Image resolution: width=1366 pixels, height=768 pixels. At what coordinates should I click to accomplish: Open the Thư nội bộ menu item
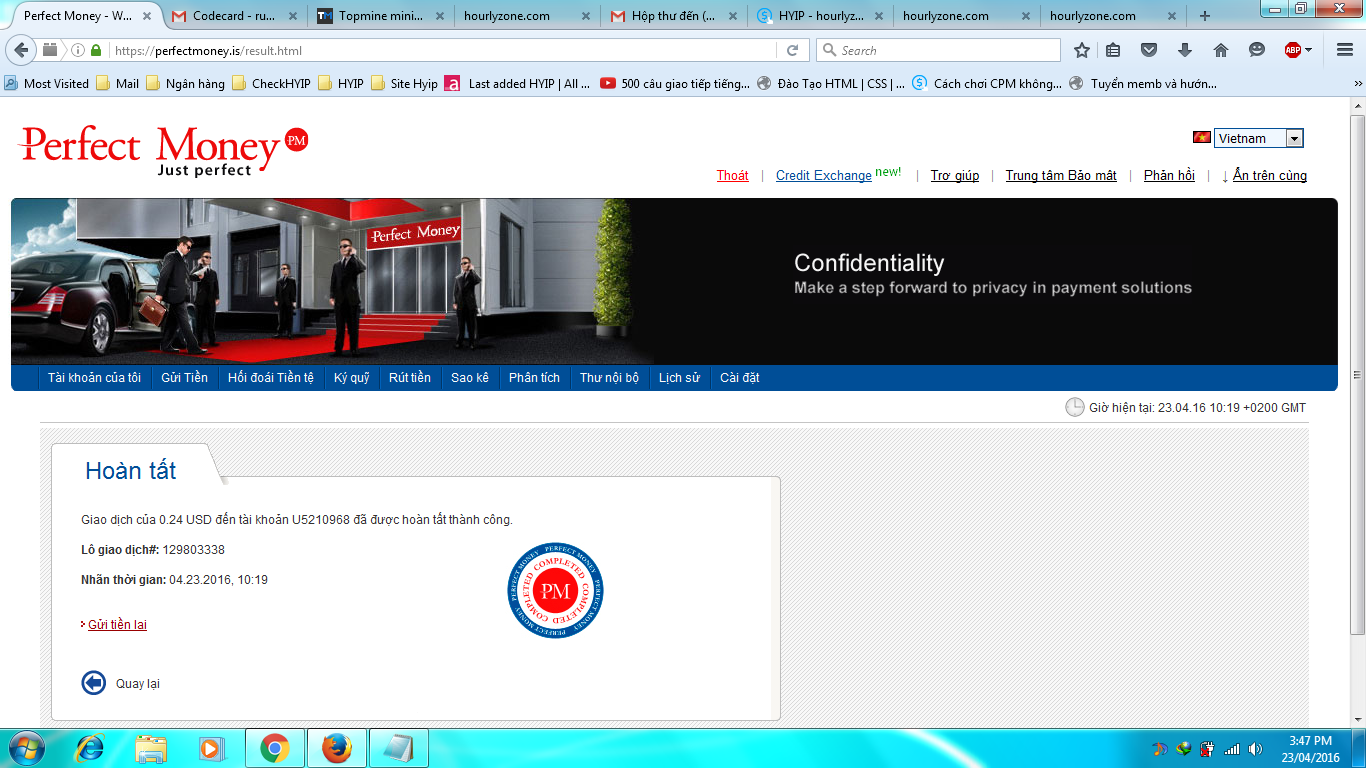click(x=609, y=377)
